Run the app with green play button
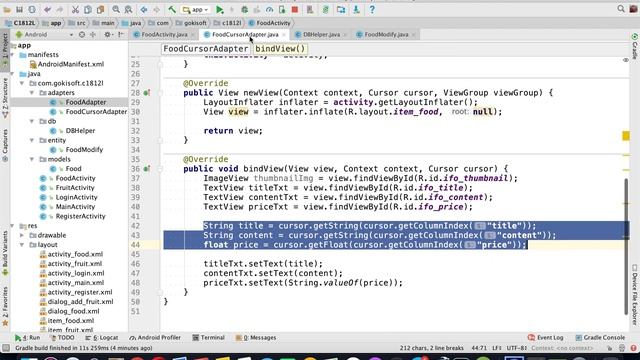Viewport: 640px width, 360px height. (x=220, y=9)
